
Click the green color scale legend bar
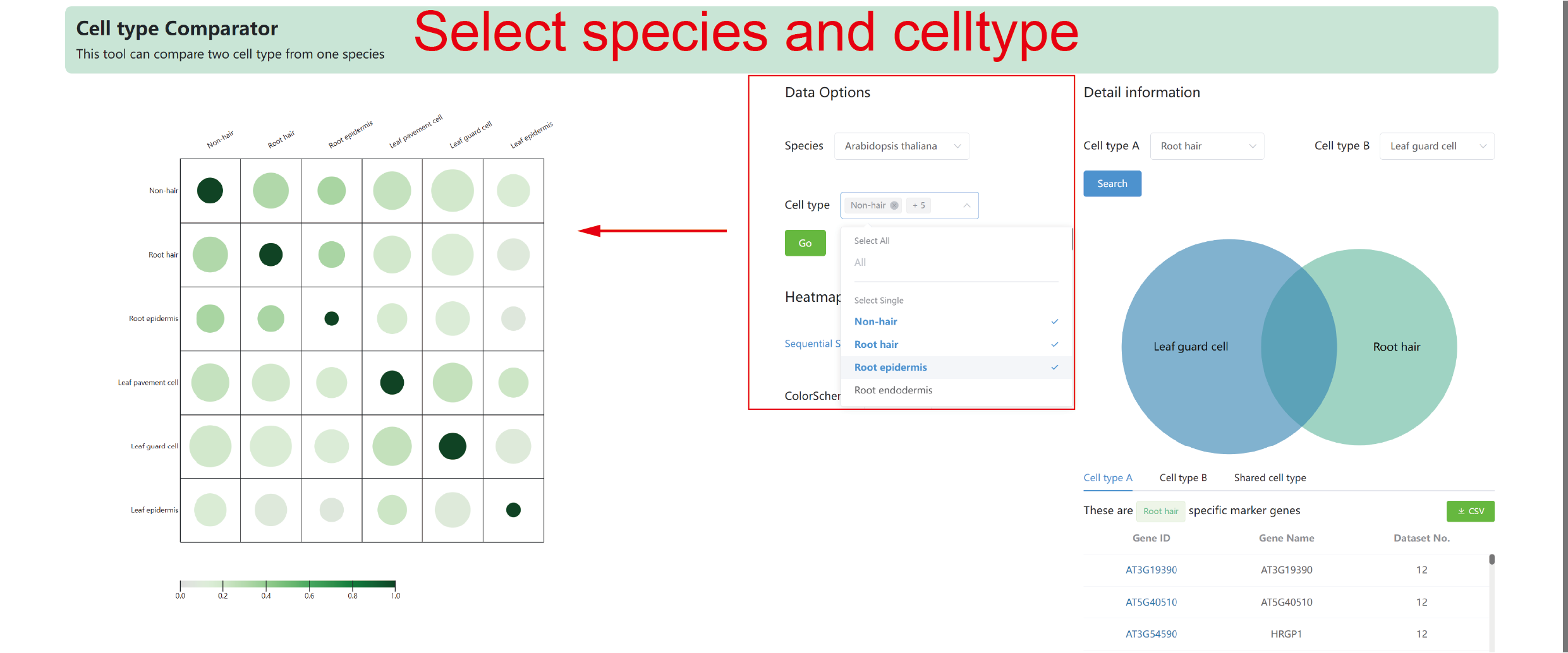pyautogui.click(x=288, y=584)
